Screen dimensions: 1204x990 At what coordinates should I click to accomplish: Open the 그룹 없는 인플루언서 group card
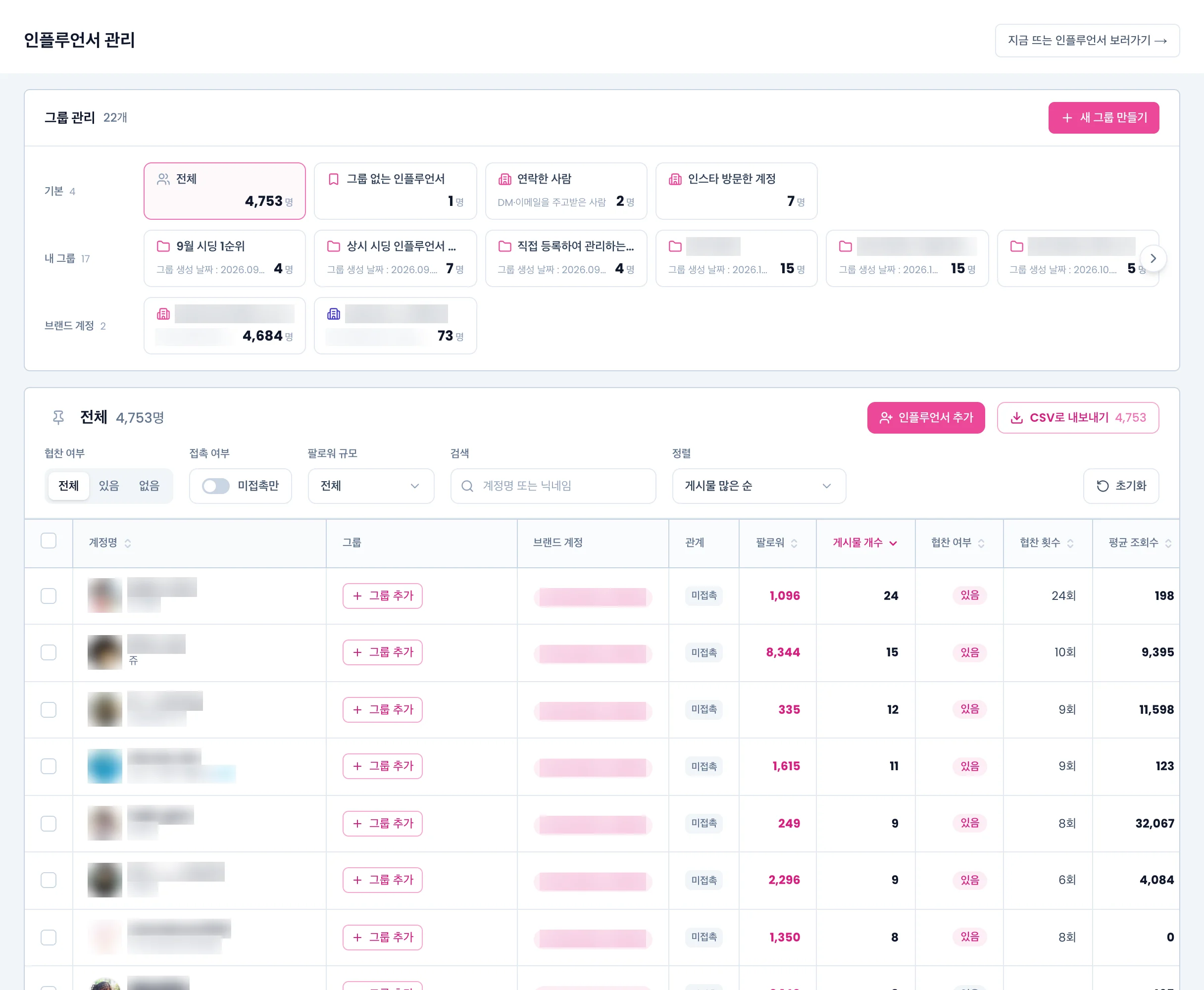395,191
